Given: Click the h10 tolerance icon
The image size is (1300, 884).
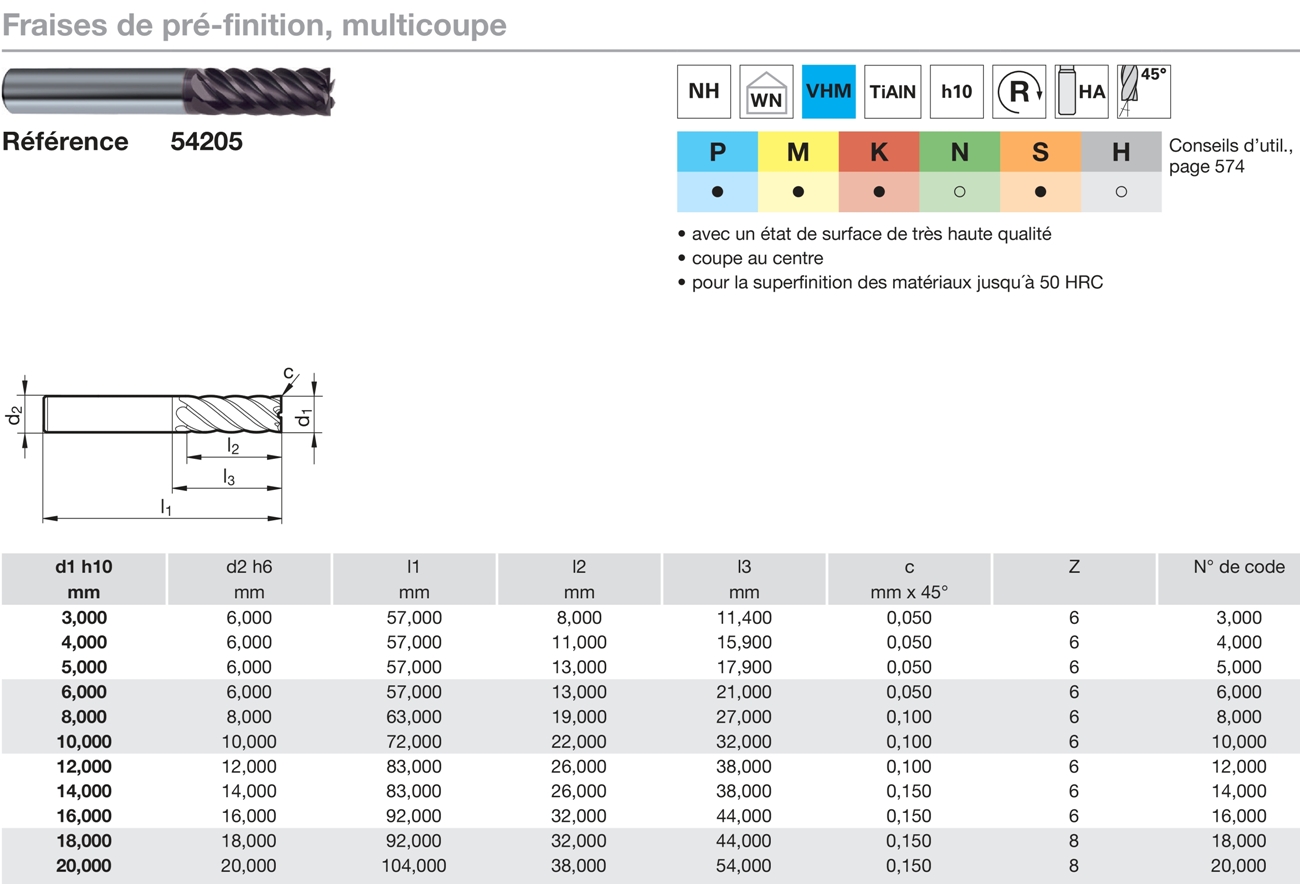Looking at the screenshot, I should coord(956,91).
